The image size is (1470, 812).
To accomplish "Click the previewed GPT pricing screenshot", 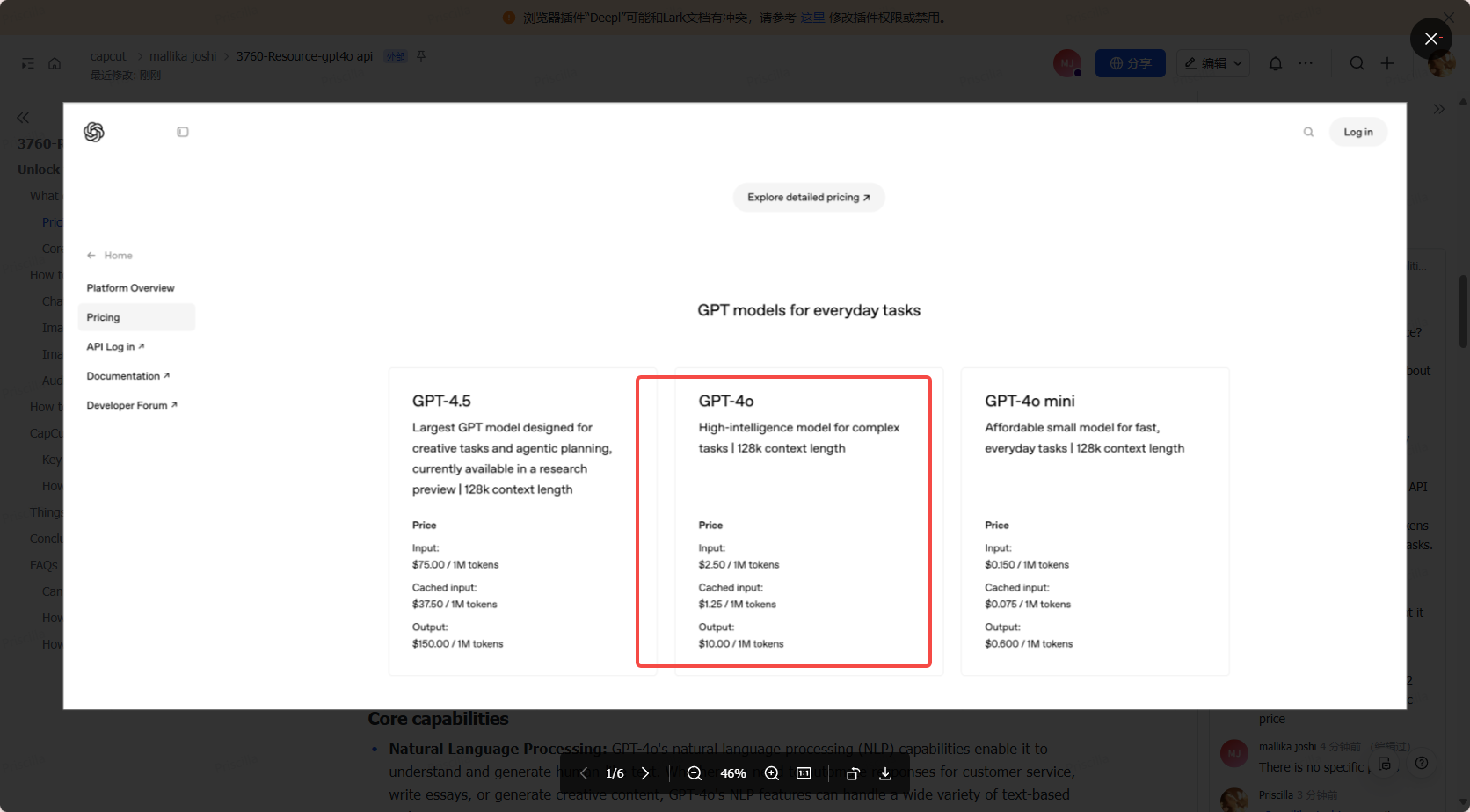I will (x=735, y=406).
